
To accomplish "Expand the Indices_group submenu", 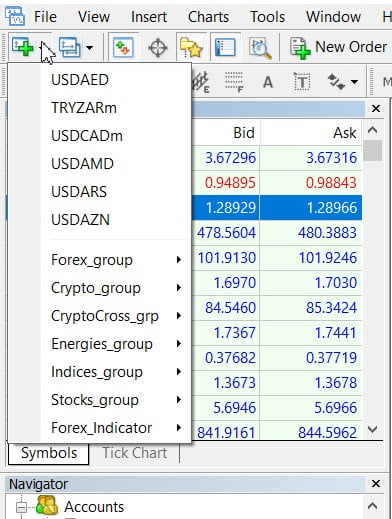I will 99,372.
